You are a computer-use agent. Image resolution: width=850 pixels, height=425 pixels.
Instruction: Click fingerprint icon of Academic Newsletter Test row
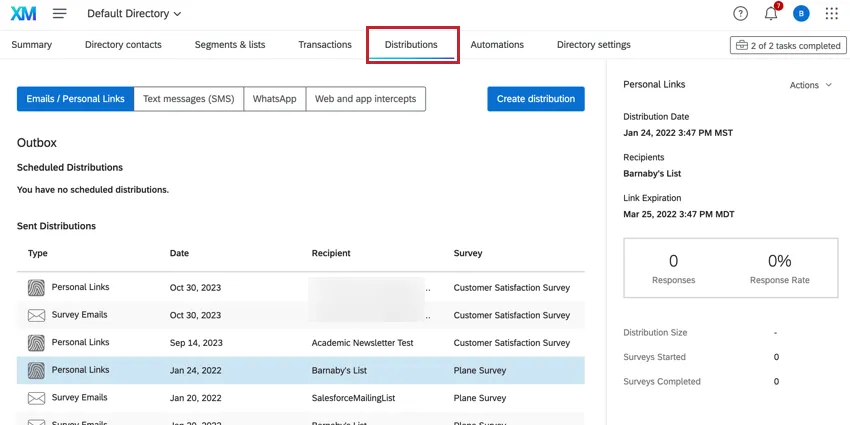(36, 342)
